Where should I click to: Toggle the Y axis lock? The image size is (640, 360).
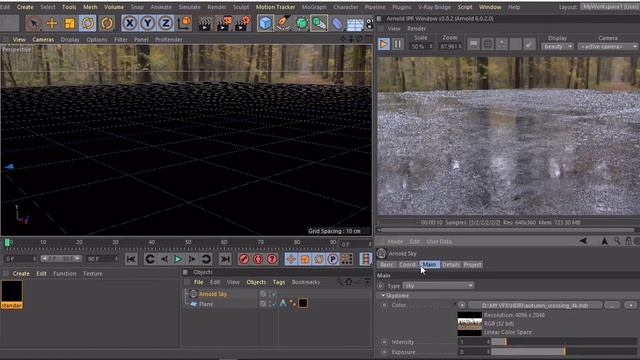point(147,23)
